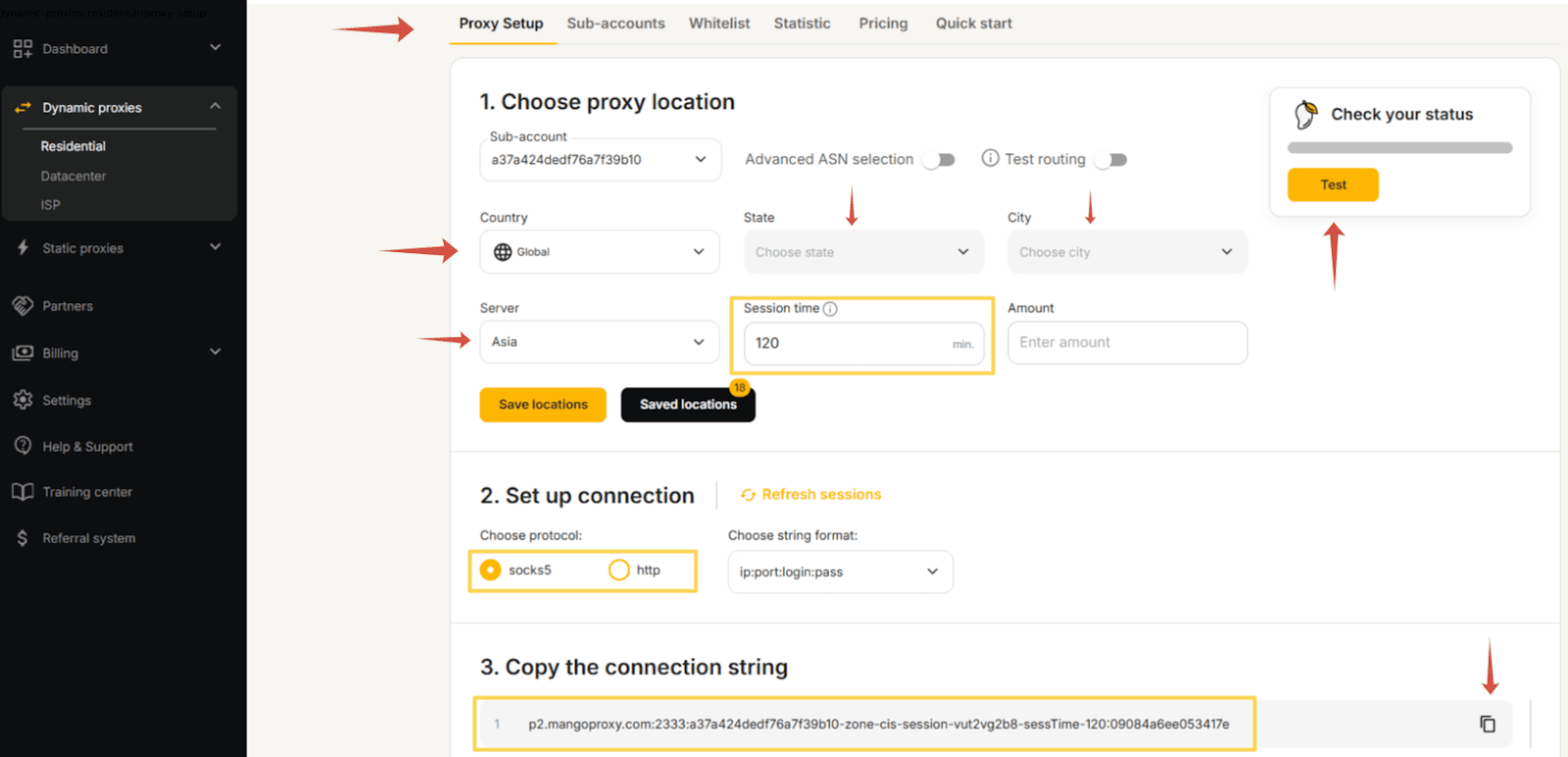Image resolution: width=1568 pixels, height=757 pixels.
Task: Click the Enter amount input field
Action: (x=1125, y=342)
